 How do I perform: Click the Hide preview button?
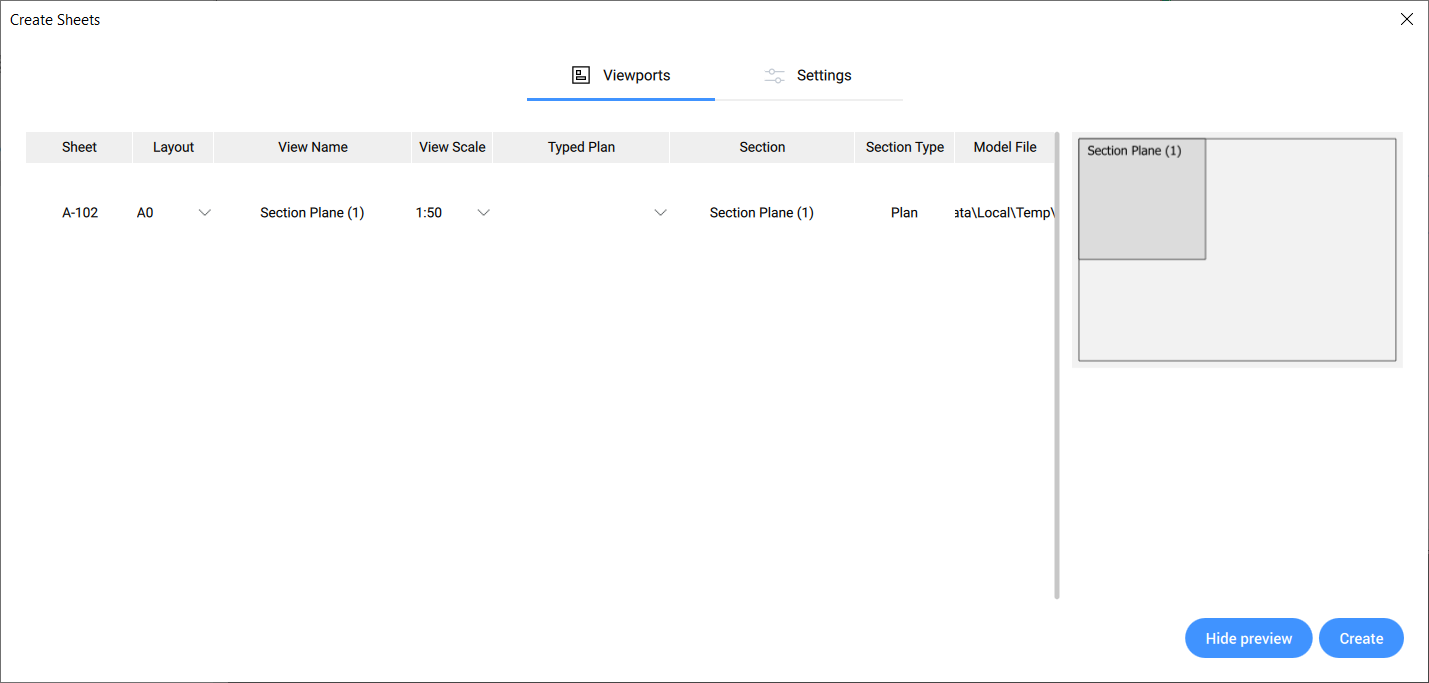click(x=1248, y=638)
